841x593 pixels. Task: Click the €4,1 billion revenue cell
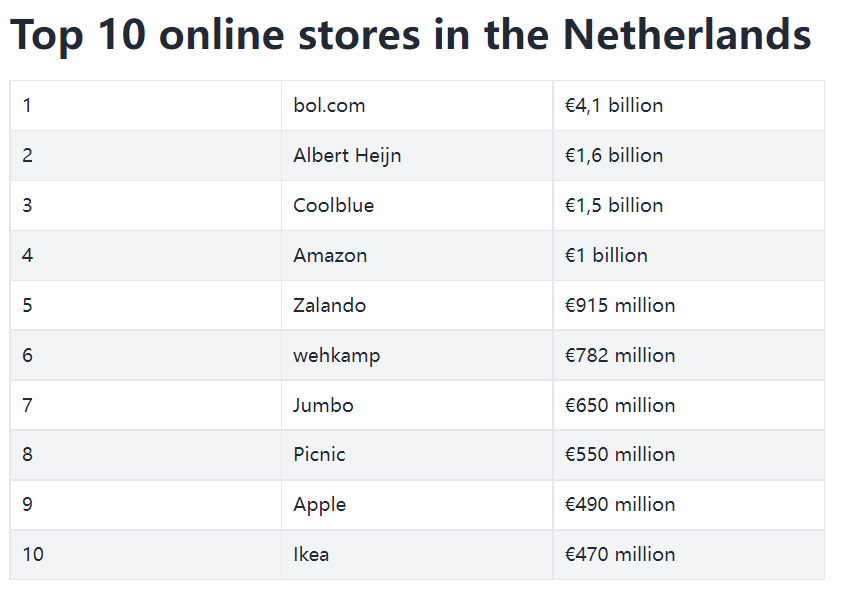(x=613, y=106)
